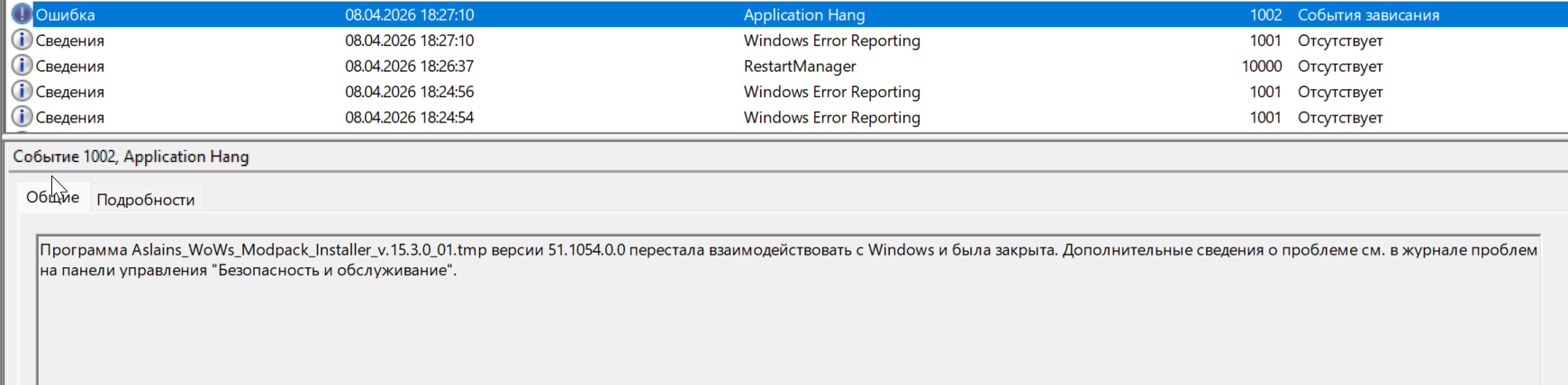Click Windows Error Reporting in the 18:27:10 row
The image size is (1568, 385).
pos(832,41)
